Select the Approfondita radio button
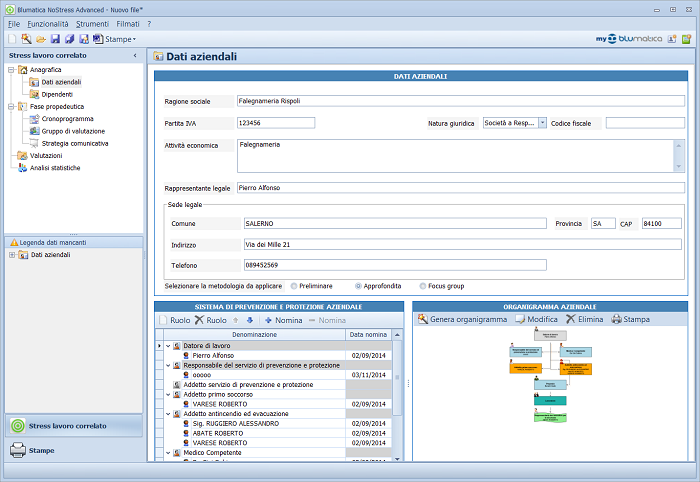The image size is (700, 482). pyautogui.click(x=359, y=286)
